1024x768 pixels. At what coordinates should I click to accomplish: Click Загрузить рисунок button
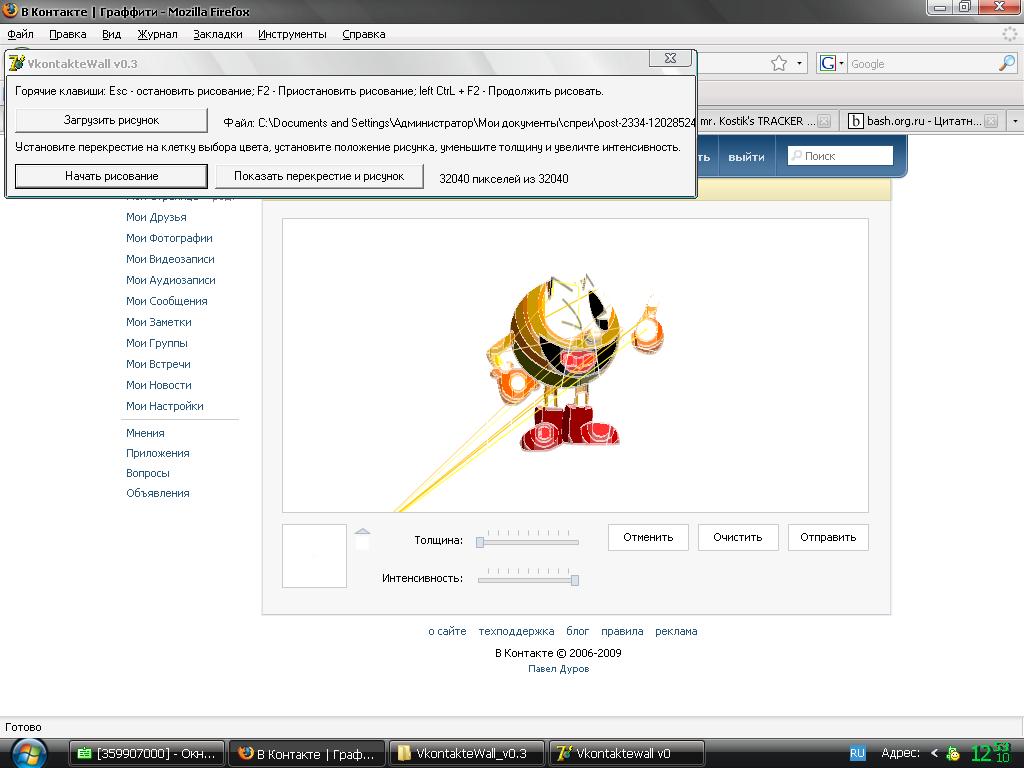pos(111,120)
